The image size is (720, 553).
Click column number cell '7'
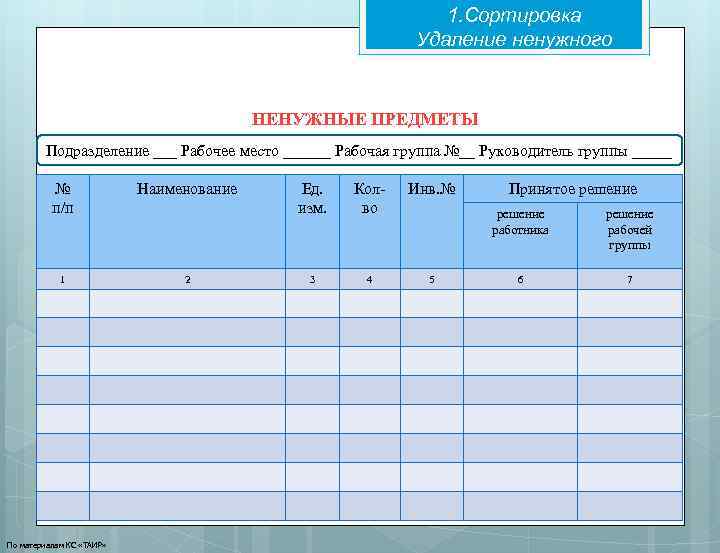[x=630, y=279]
